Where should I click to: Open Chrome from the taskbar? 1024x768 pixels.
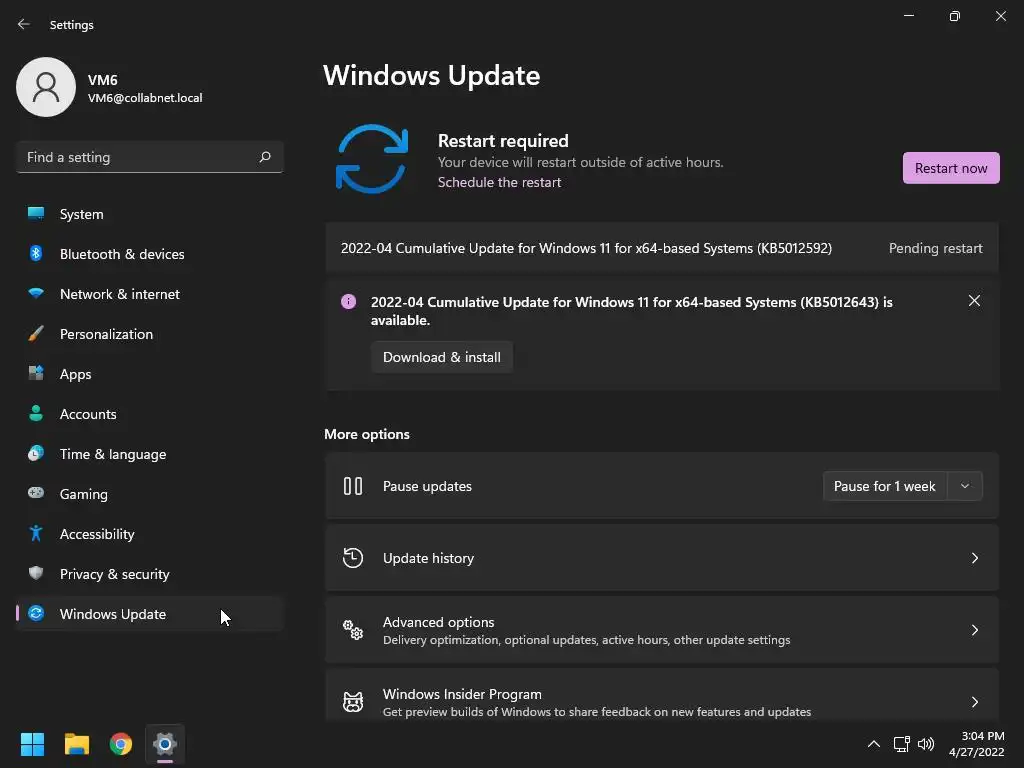(121, 744)
